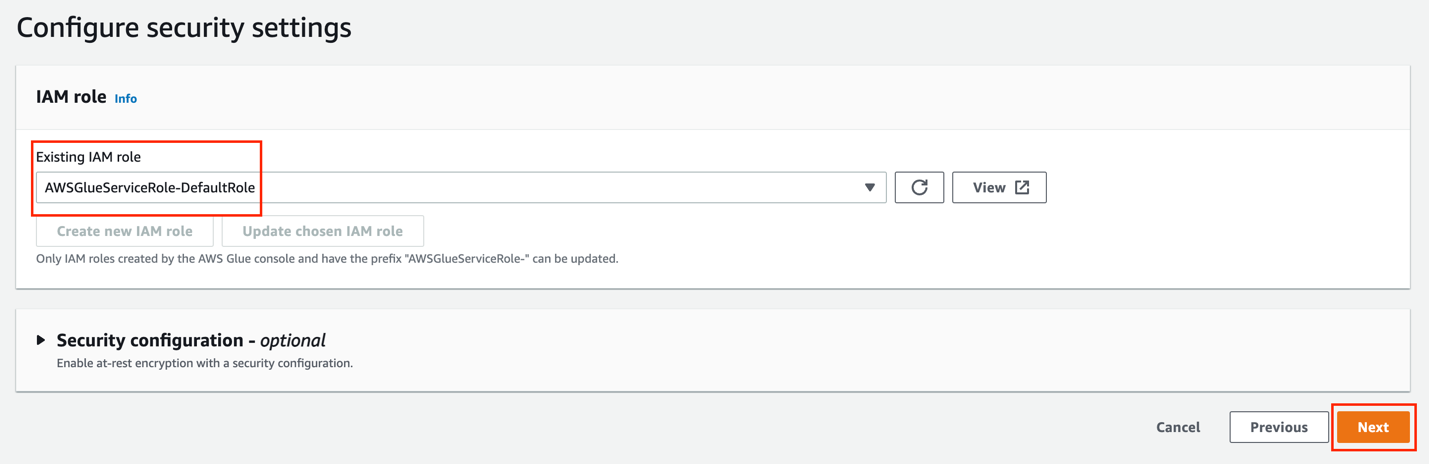Click the Configure security settings page title
The width and height of the screenshot is (1429, 464).
coord(184,27)
